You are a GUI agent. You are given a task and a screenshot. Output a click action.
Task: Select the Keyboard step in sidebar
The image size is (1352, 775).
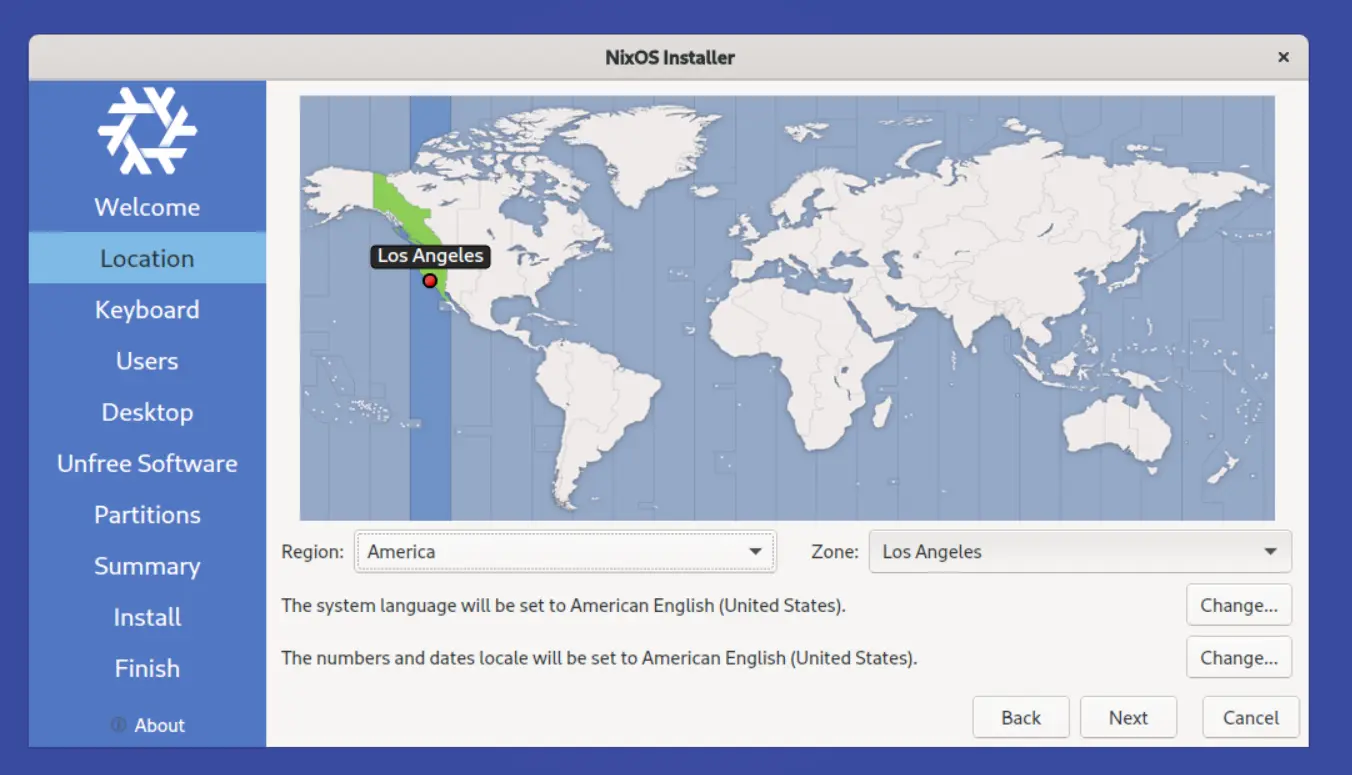pyautogui.click(x=147, y=310)
